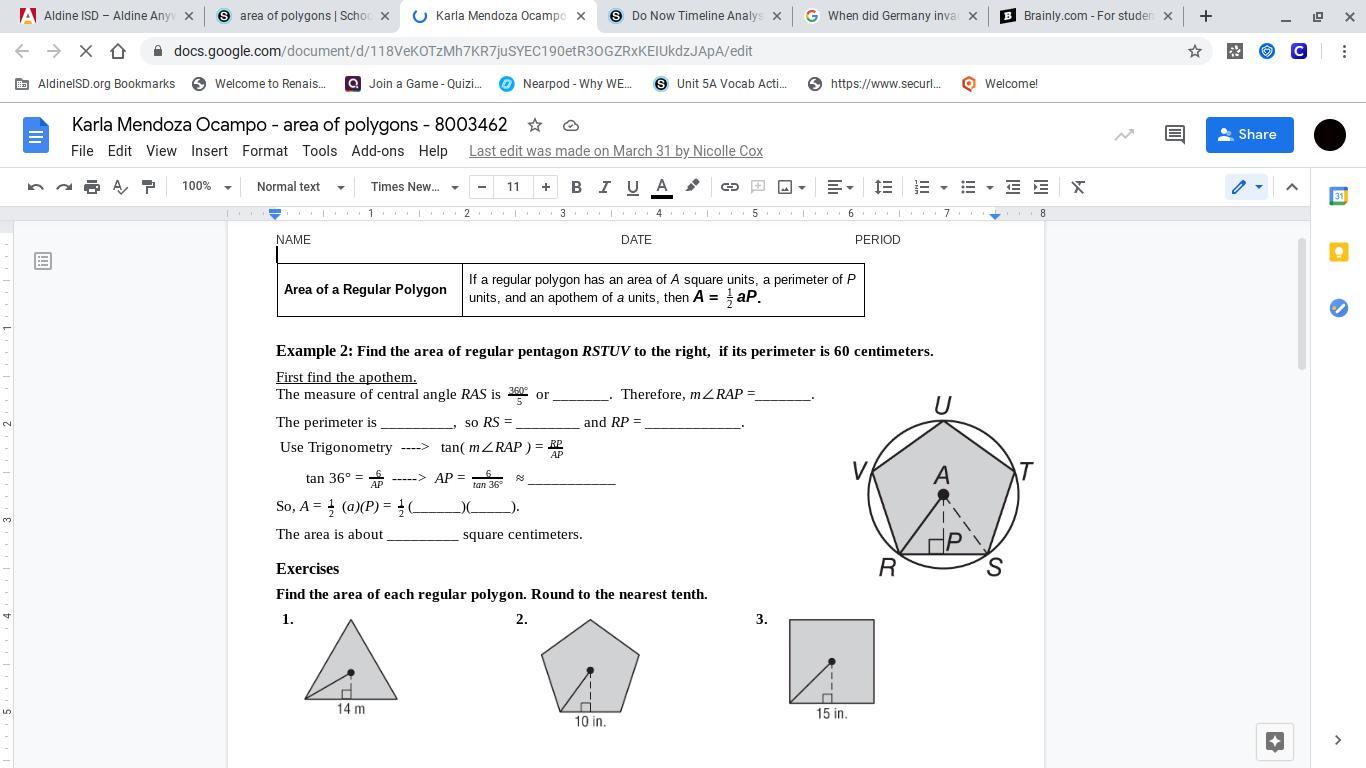
Task: Open editing mode pencil dropdown
Action: (1247, 187)
